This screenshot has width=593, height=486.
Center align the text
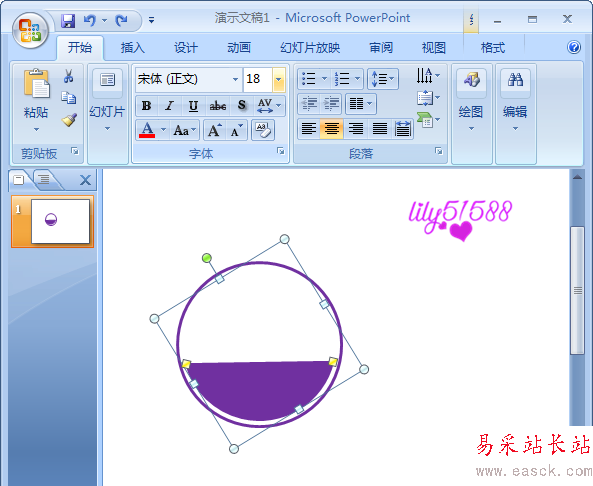(x=332, y=129)
